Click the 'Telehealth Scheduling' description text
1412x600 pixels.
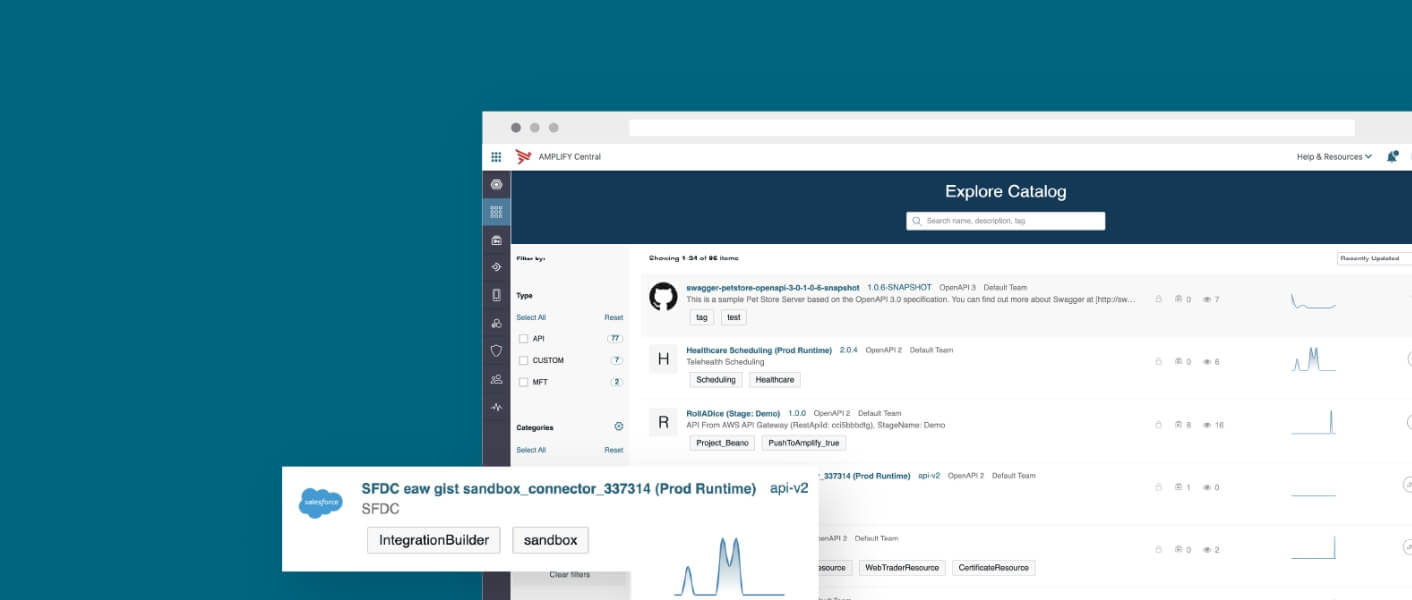coord(725,362)
